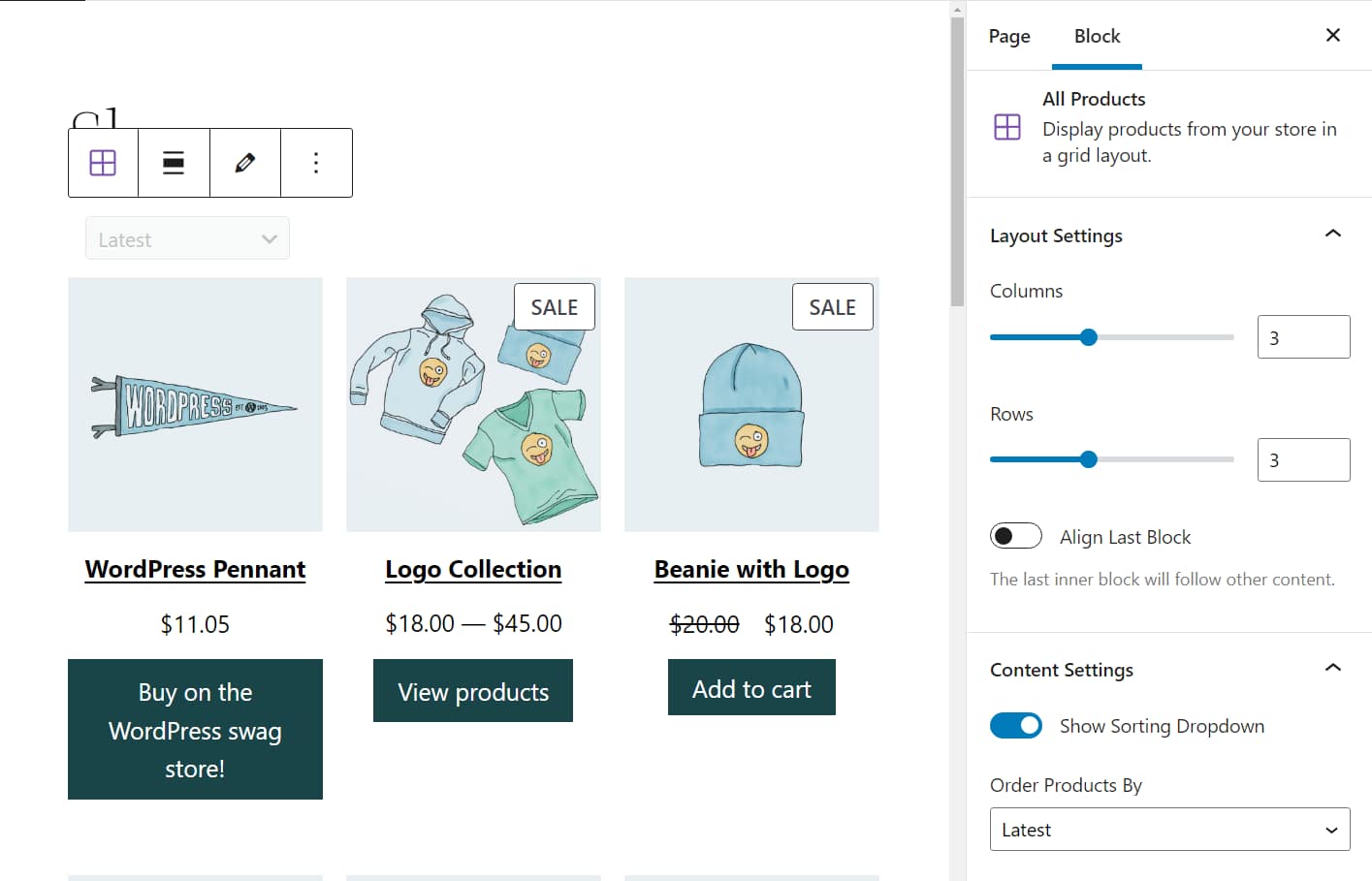Open the Latest sorting dropdown above products

(x=187, y=239)
